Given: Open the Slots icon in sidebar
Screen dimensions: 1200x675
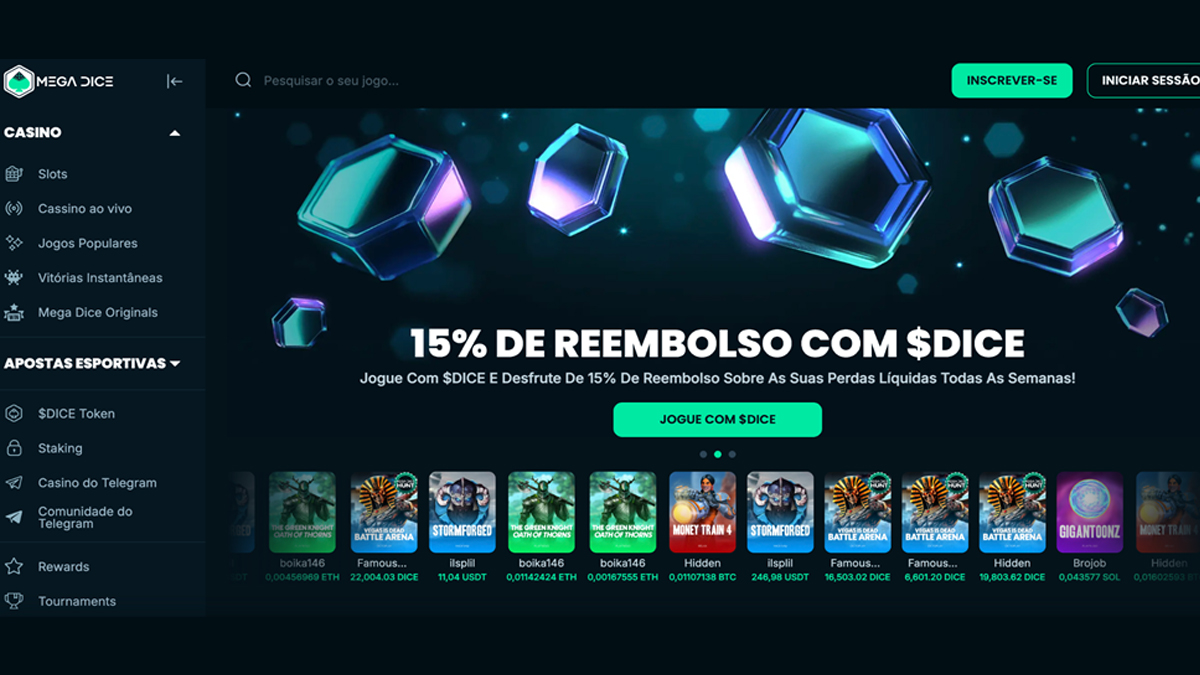Looking at the screenshot, I should (14, 174).
